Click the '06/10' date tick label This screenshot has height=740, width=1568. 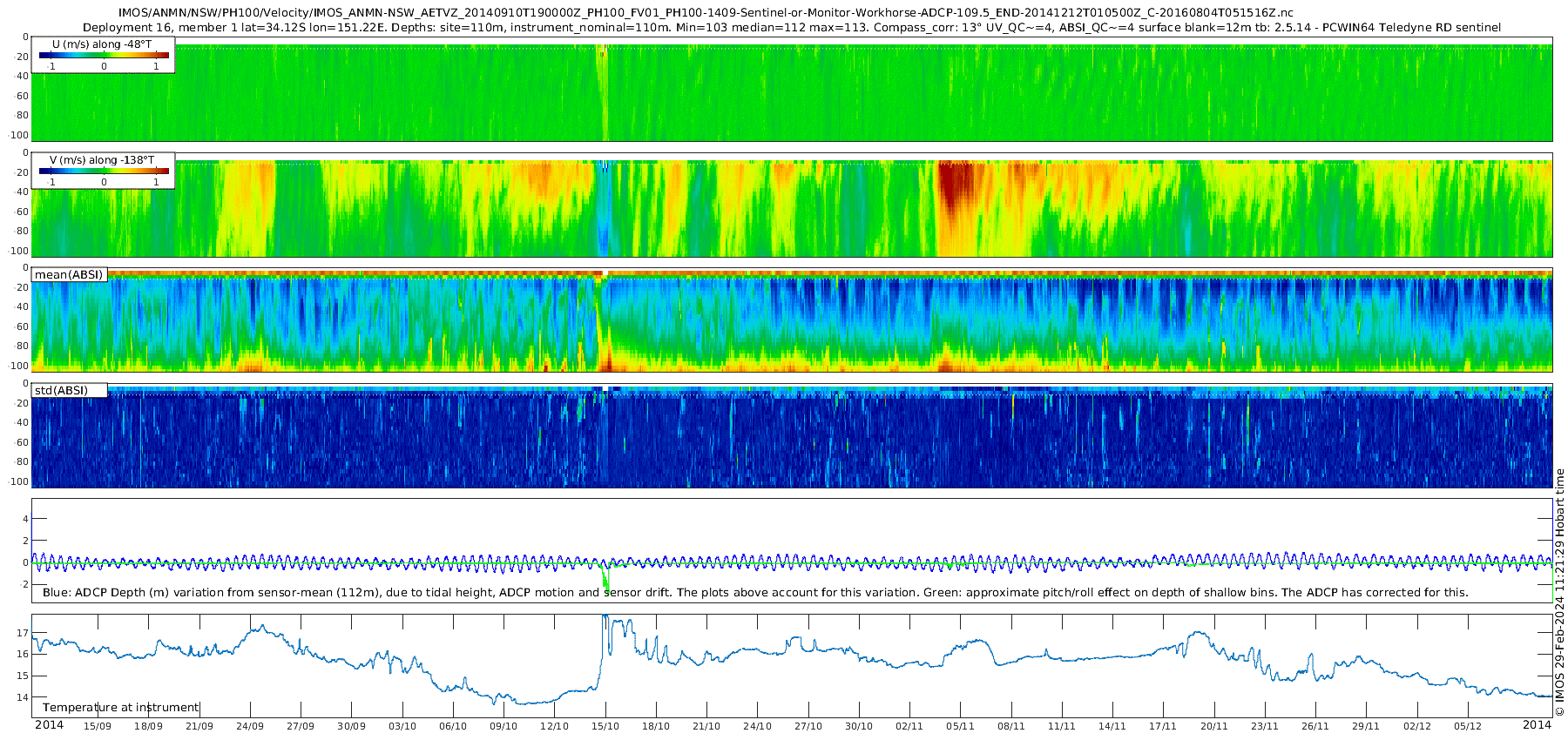click(x=453, y=726)
